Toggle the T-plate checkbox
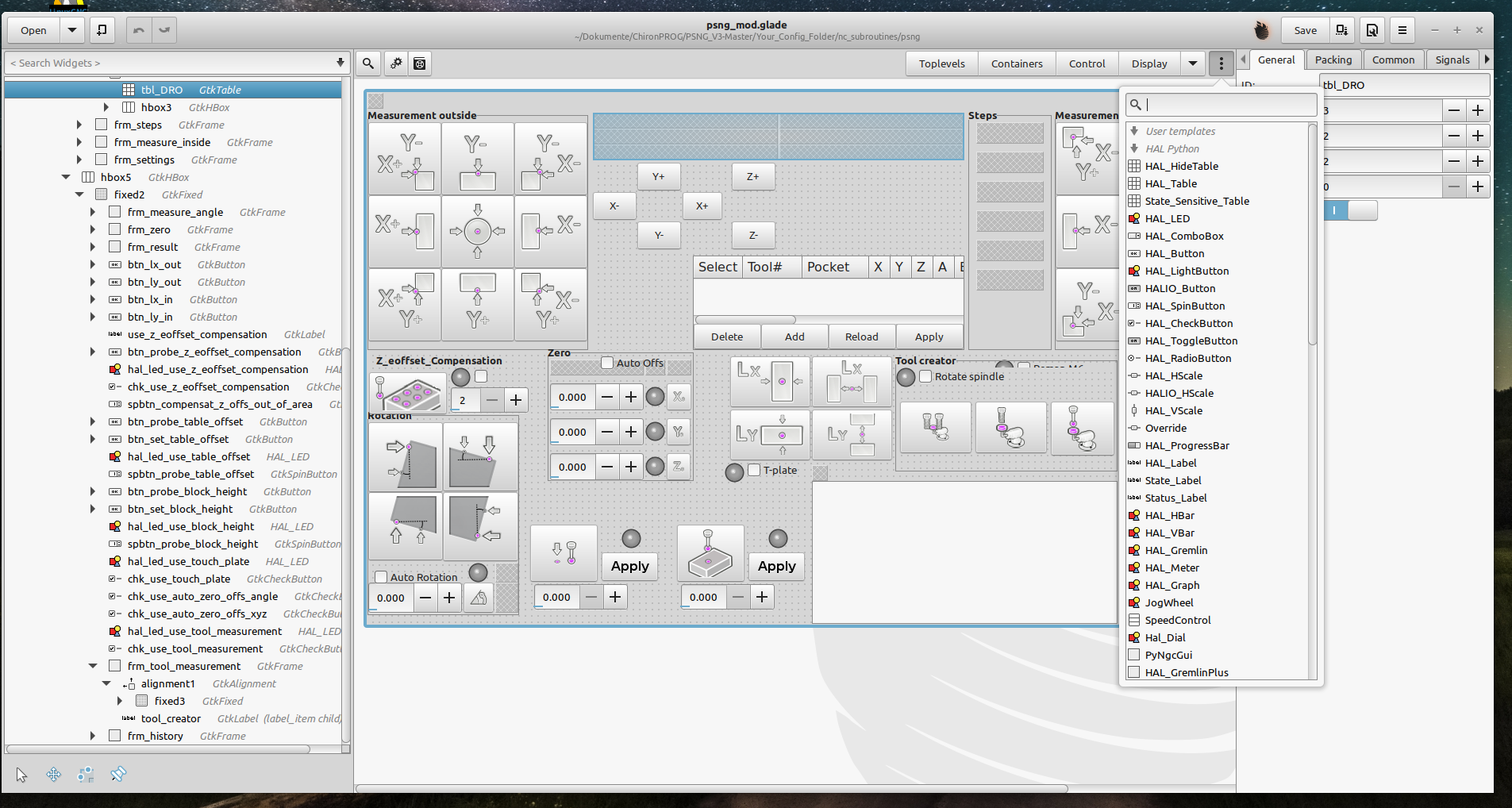Screen dimensions: 1512x808 [754, 470]
